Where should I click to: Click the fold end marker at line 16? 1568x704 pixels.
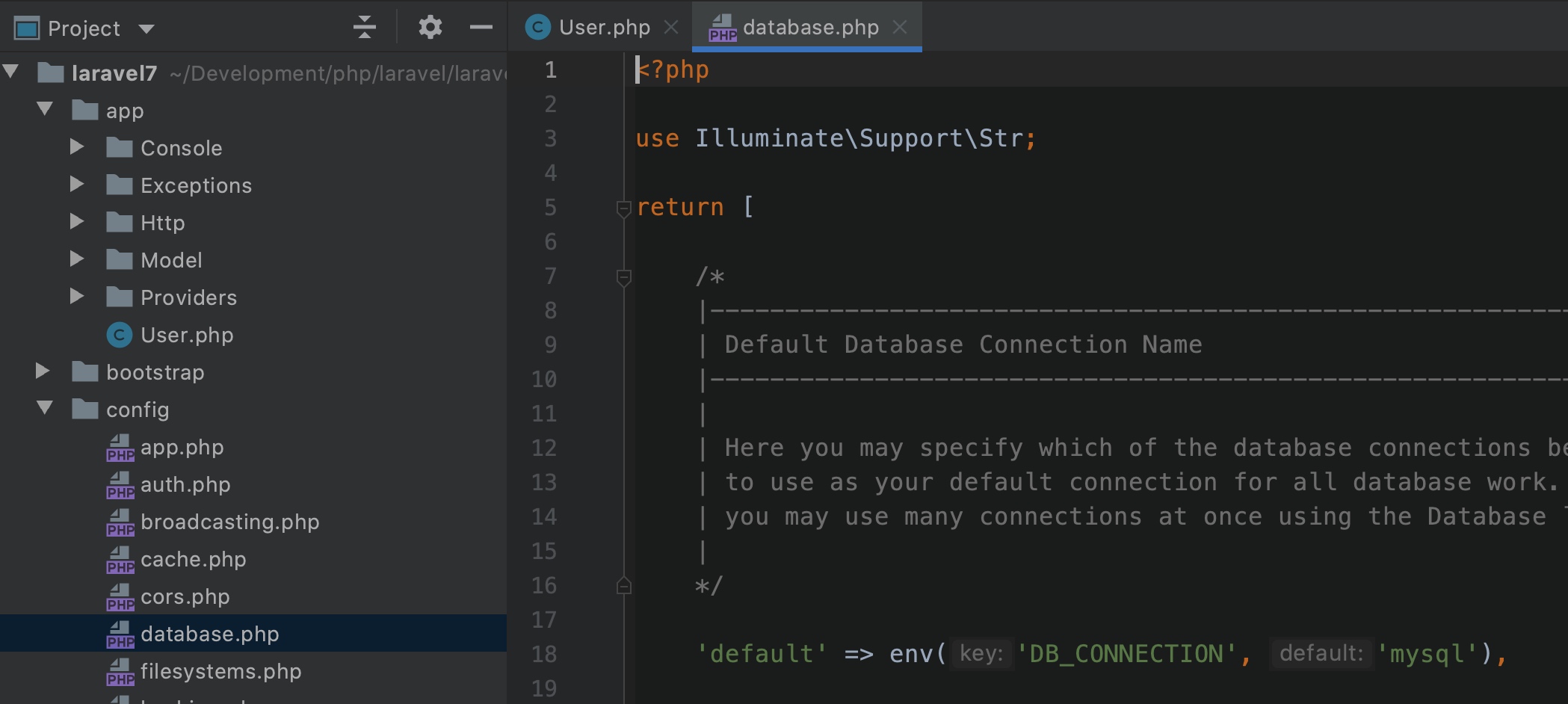point(624,586)
